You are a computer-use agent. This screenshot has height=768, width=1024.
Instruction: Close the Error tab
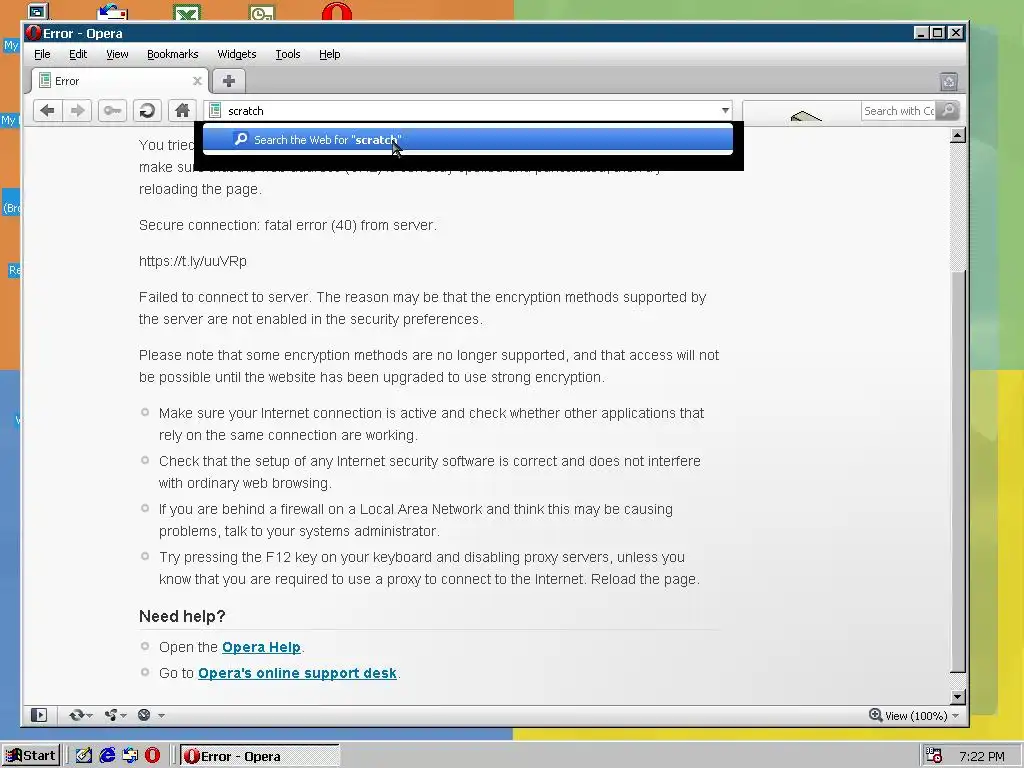[197, 81]
